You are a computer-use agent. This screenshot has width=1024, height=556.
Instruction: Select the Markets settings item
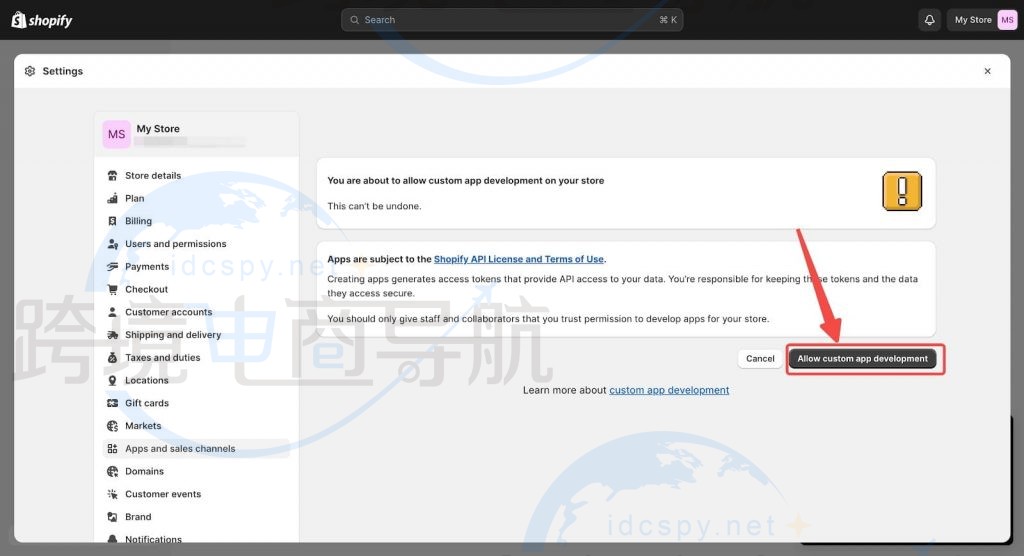pos(143,426)
